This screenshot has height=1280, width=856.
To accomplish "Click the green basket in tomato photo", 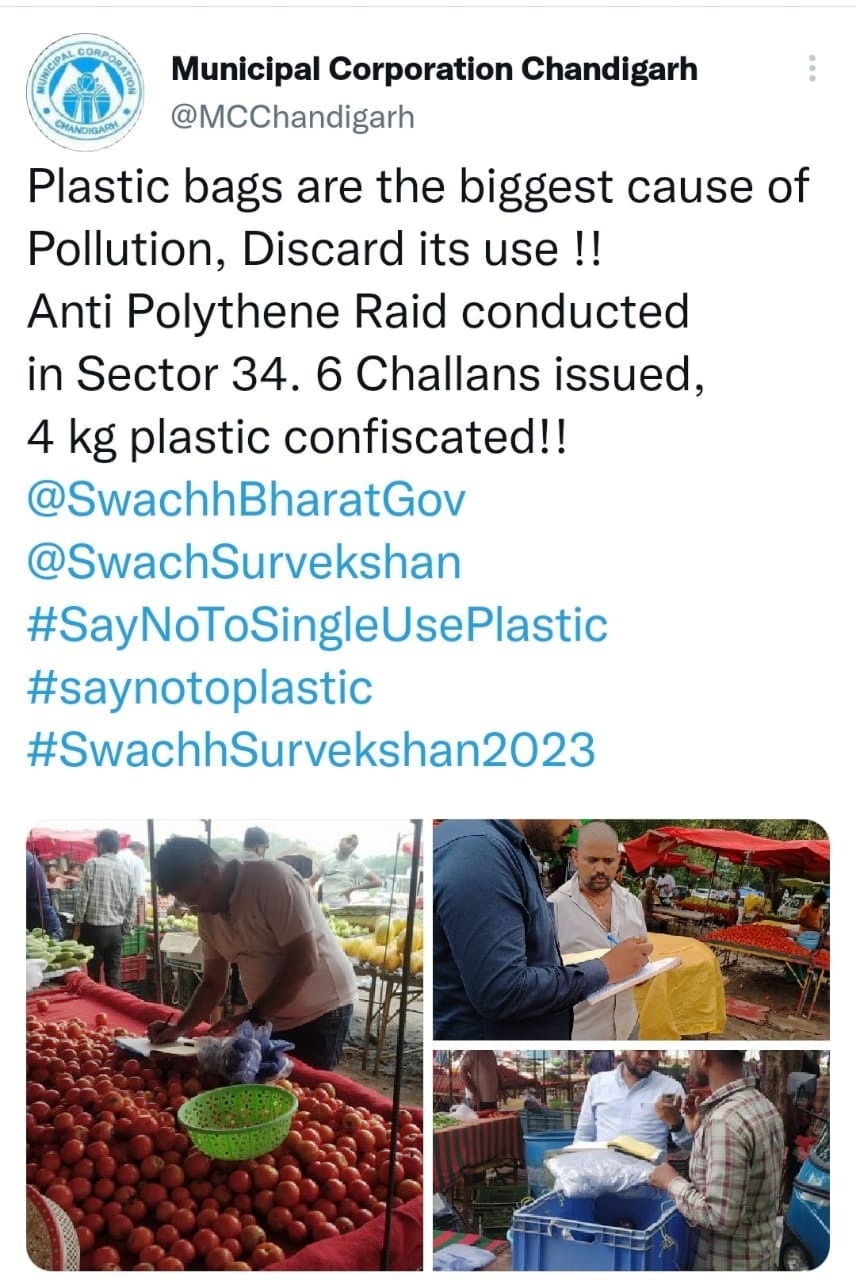I will pos(237,1120).
